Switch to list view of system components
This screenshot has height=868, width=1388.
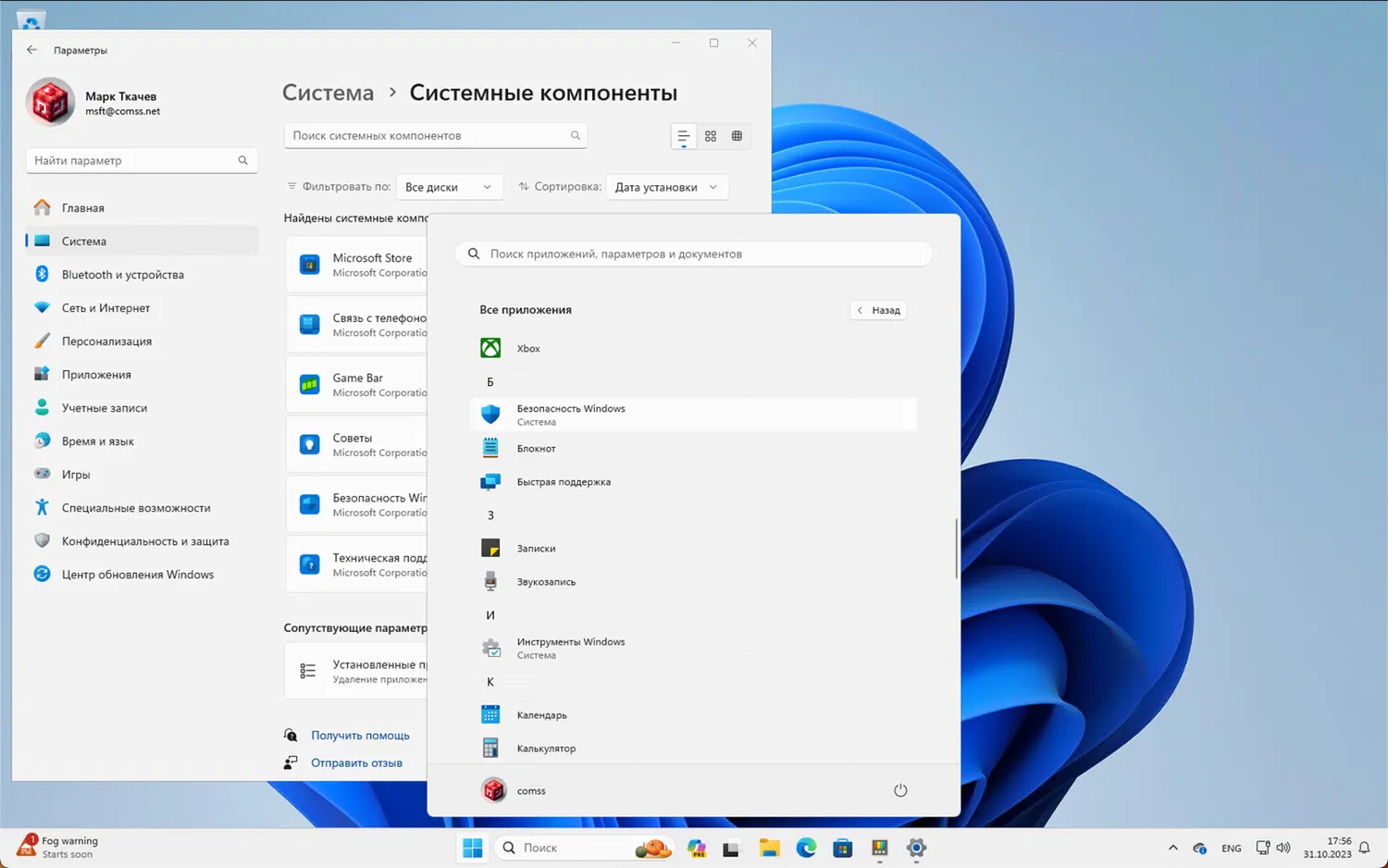[x=684, y=136]
